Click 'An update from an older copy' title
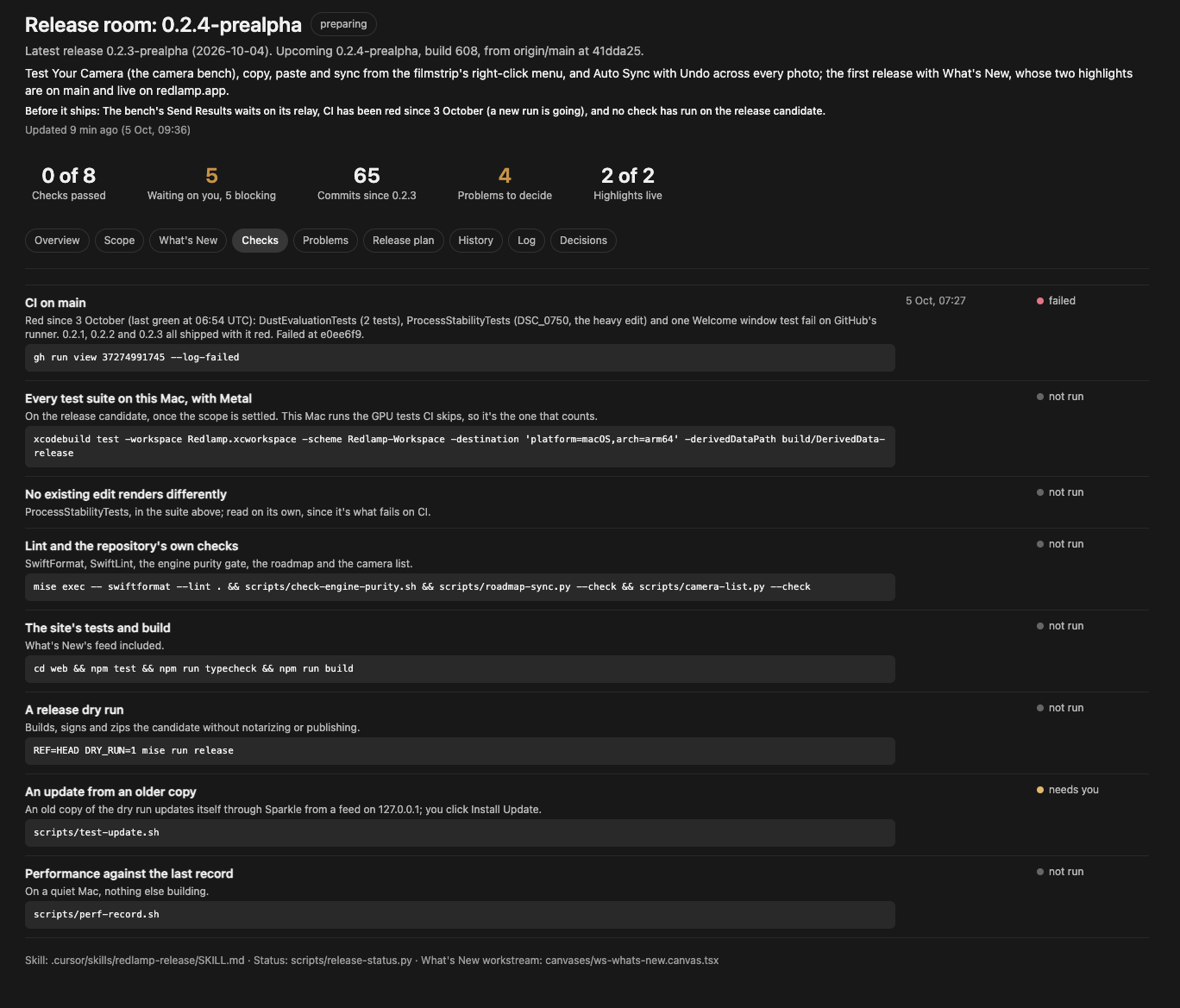Image resolution: width=1180 pixels, height=1008 pixels. coord(110,792)
